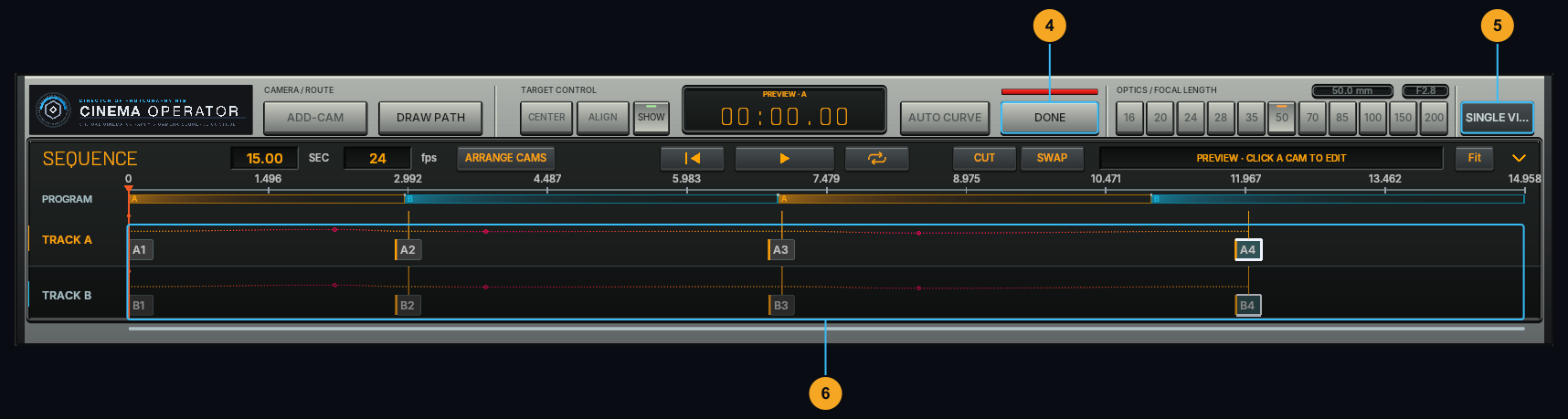Jump to sequence start with rewind icon
Screen dimensions: 1568x419
coord(692,158)
